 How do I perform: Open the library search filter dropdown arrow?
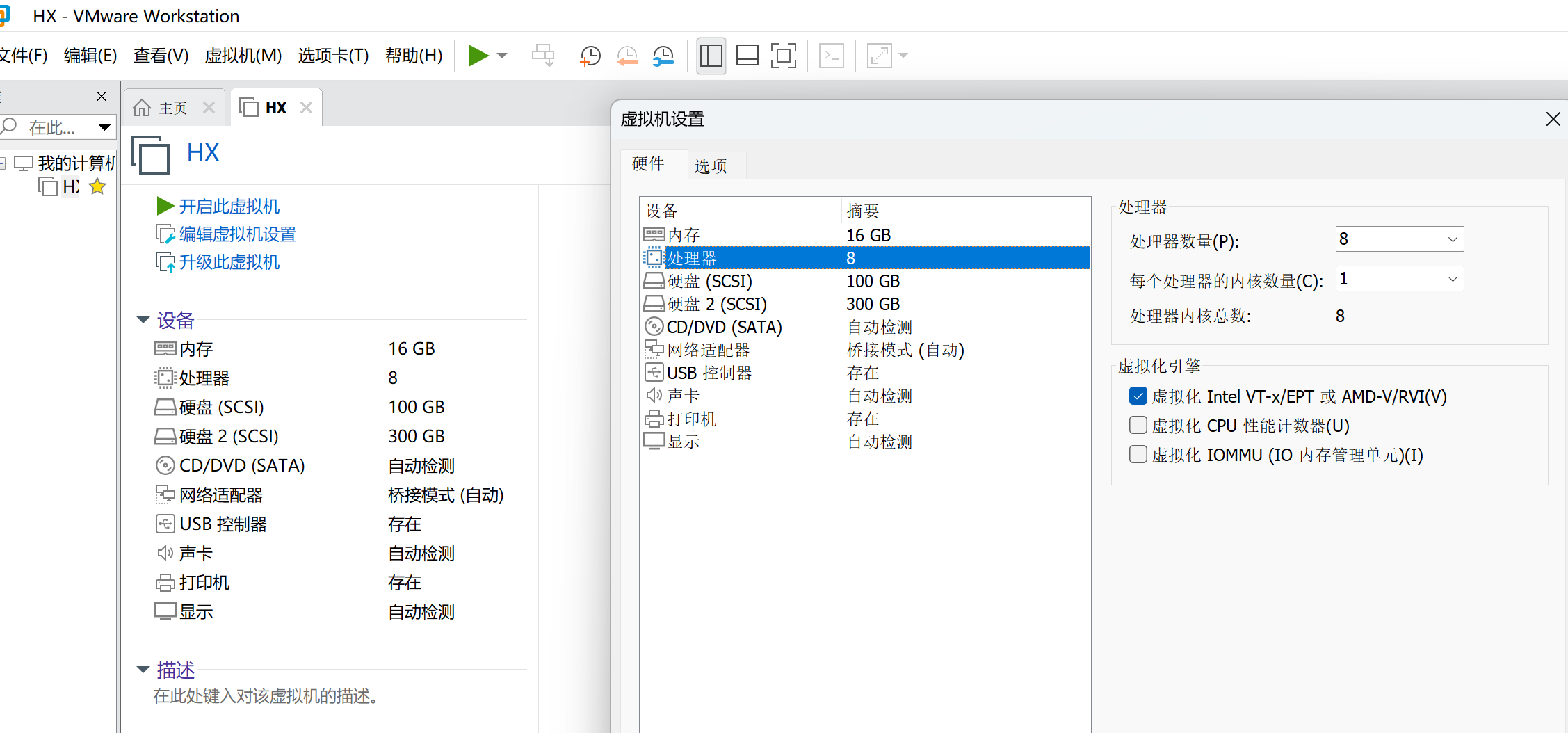pos(104,127)
